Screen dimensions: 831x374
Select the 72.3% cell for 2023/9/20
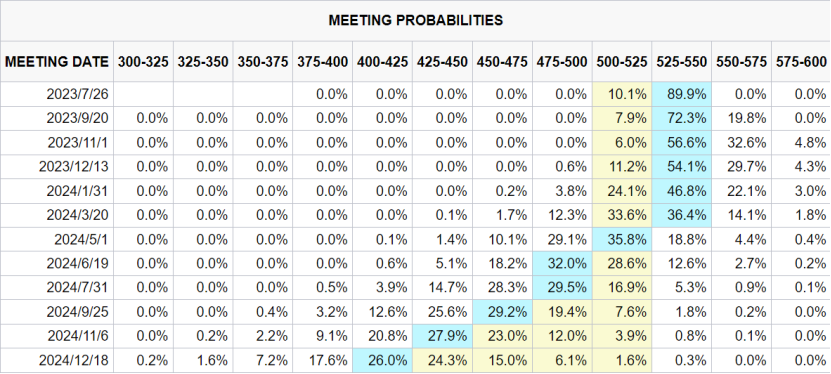(x=682, y=118)
